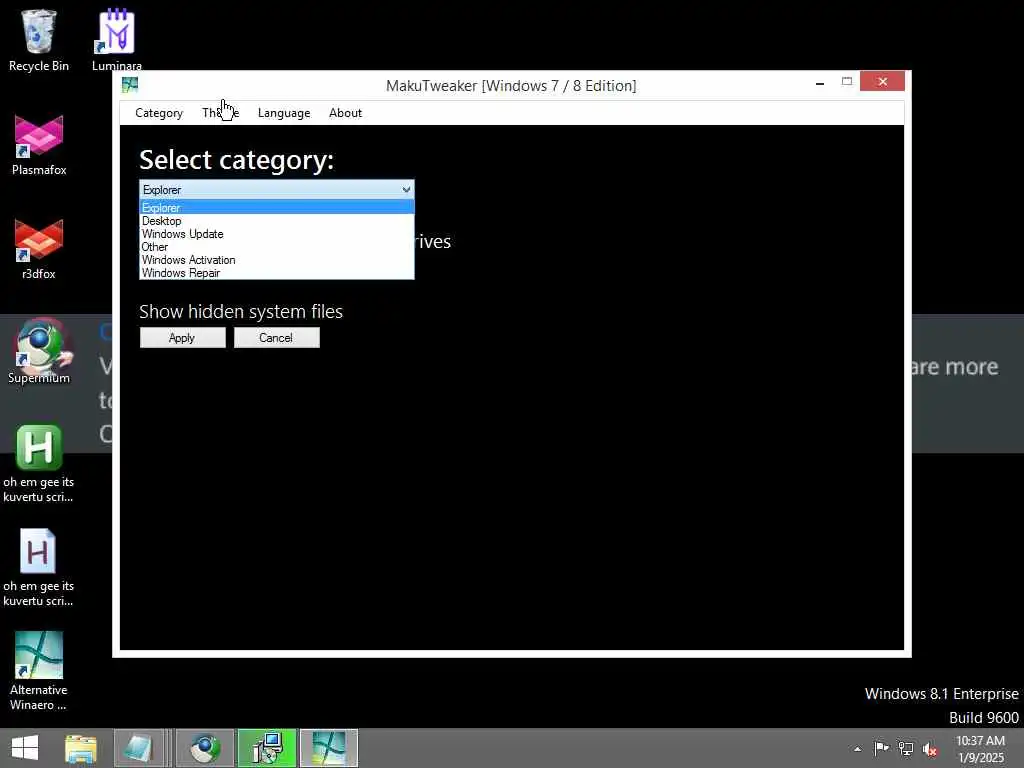Open the Action Center flag icon

(x=881, y=748)
